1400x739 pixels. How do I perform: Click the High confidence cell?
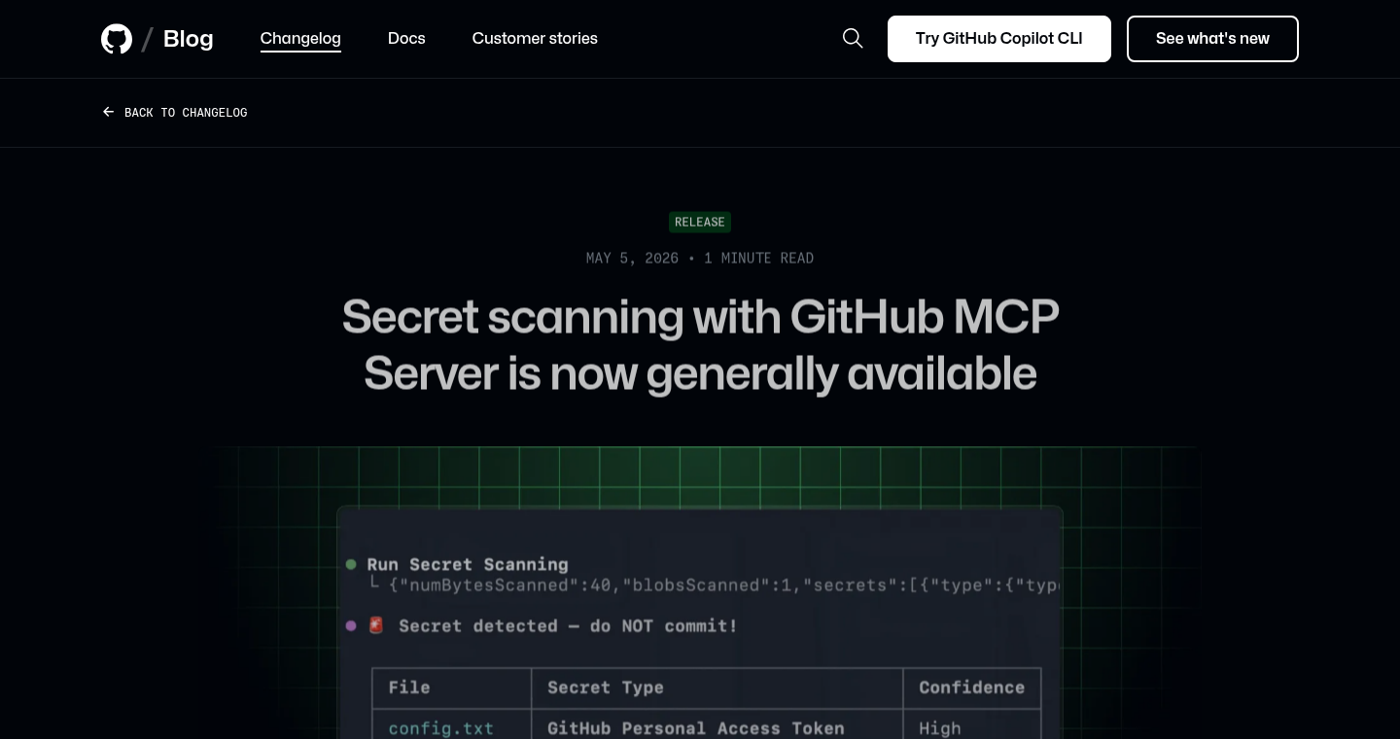940,728
